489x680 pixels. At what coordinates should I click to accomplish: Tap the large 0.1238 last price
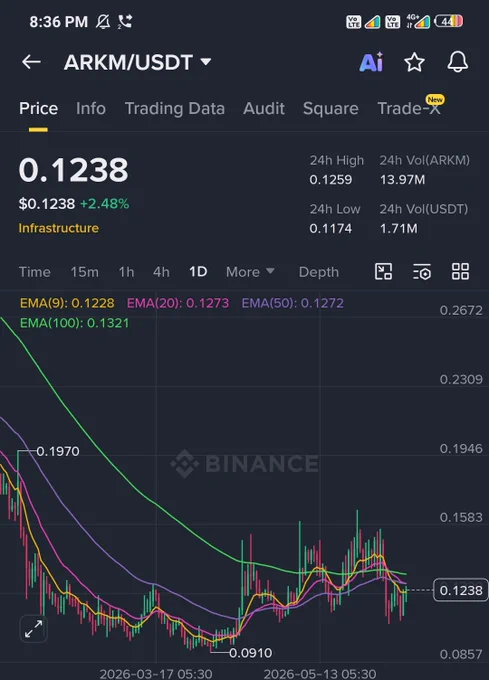pos(73,170)
